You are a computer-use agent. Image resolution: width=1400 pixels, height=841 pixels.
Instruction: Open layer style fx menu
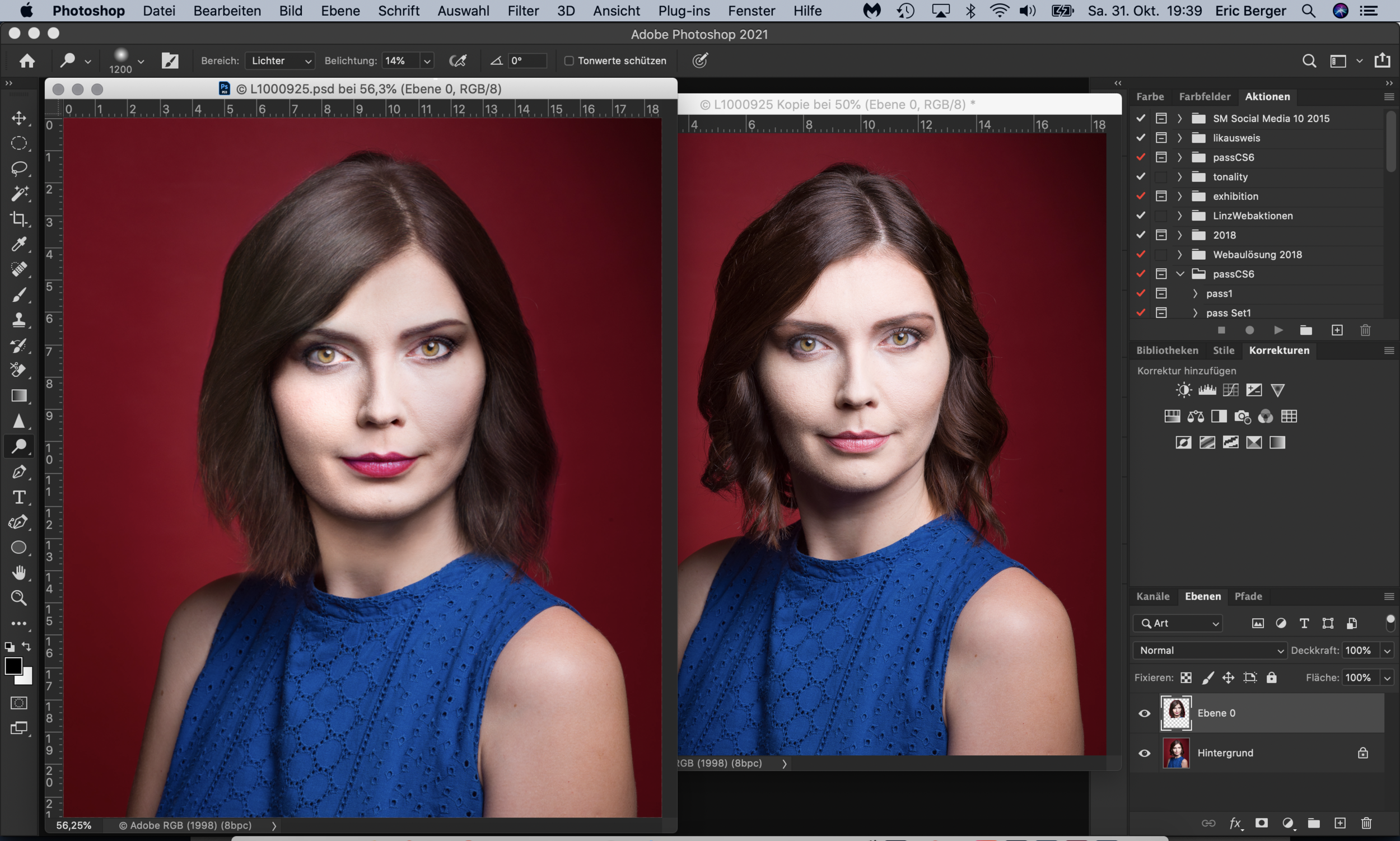click(x=1235, y=823)
